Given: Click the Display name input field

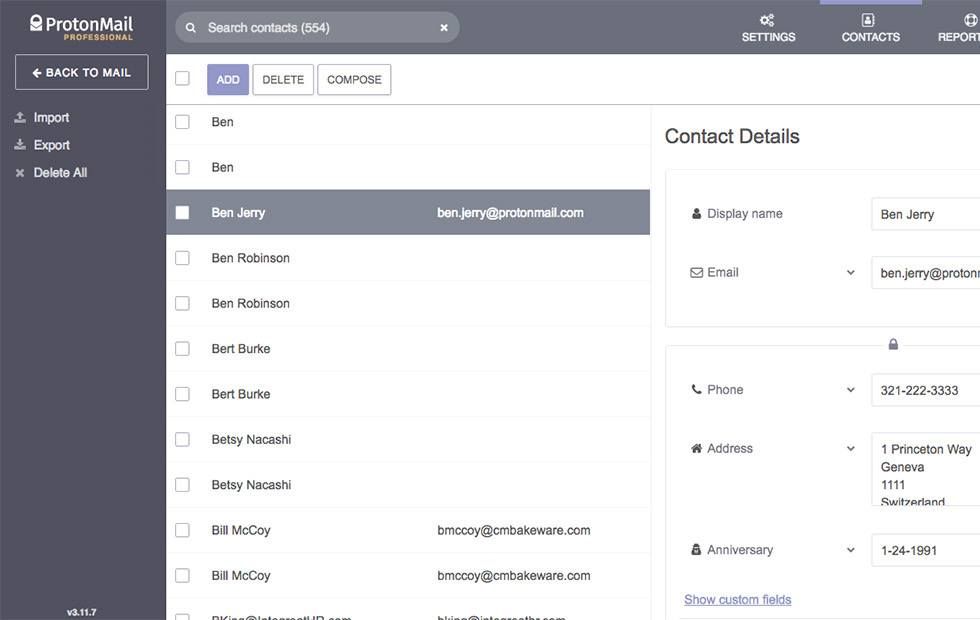Looking at the screenshot, I should click(925, 214).
